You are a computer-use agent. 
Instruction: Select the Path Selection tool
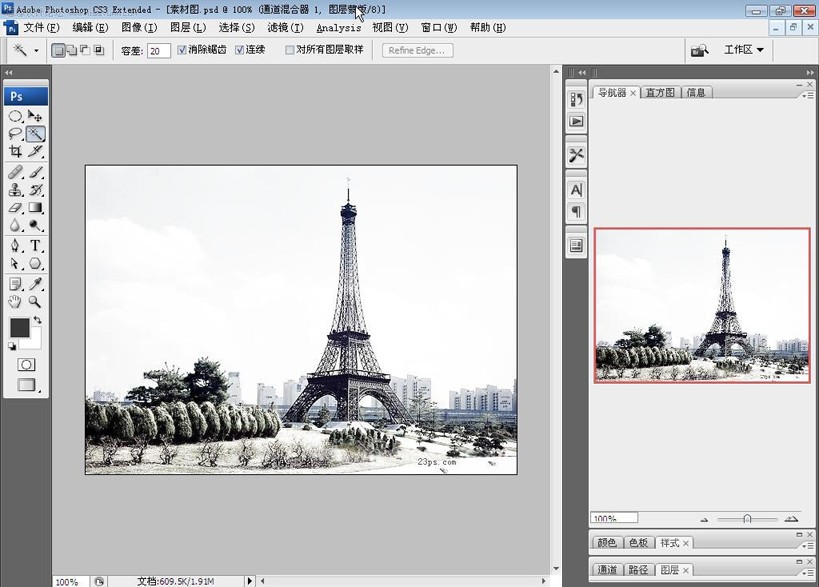click(x=15, y=263)
